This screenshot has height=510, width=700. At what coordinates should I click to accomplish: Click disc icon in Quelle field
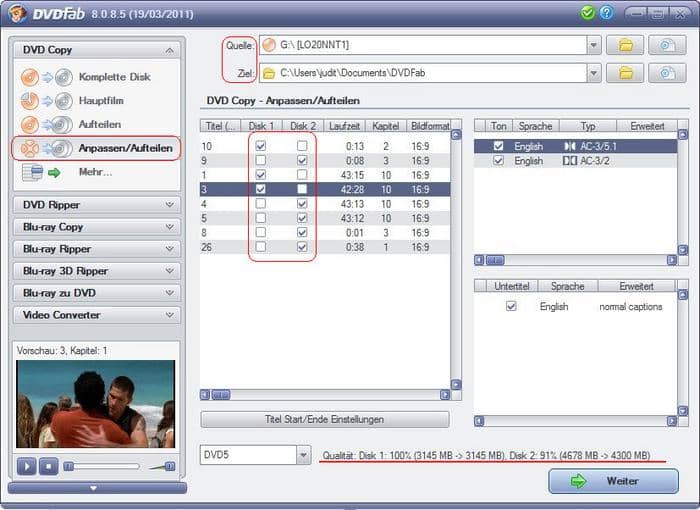(x=269, y=45)
